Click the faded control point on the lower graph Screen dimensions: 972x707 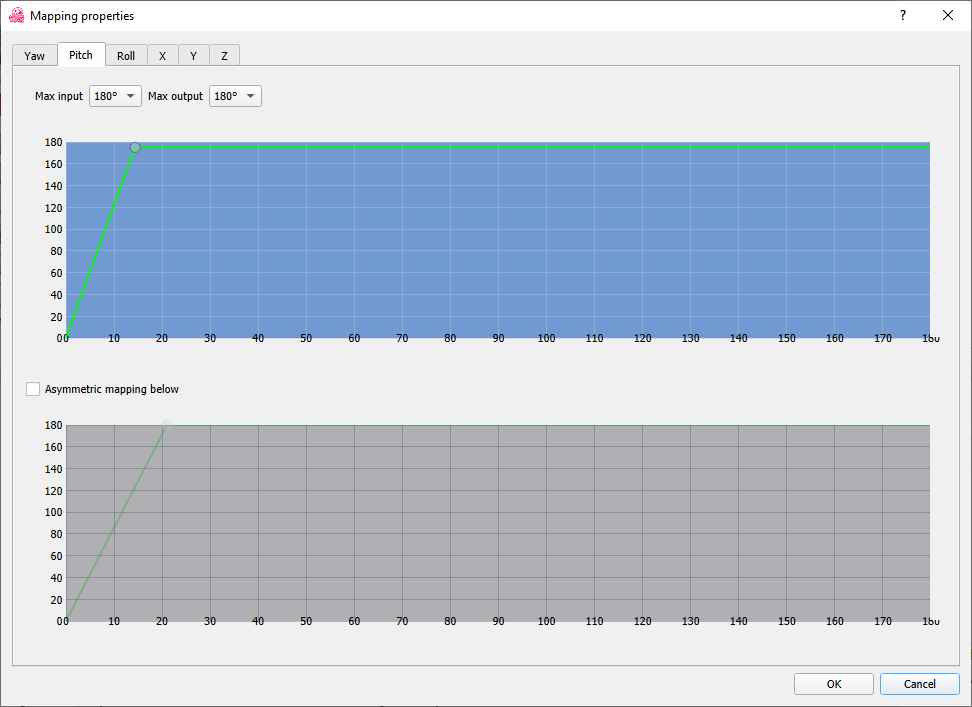(167, 425)
